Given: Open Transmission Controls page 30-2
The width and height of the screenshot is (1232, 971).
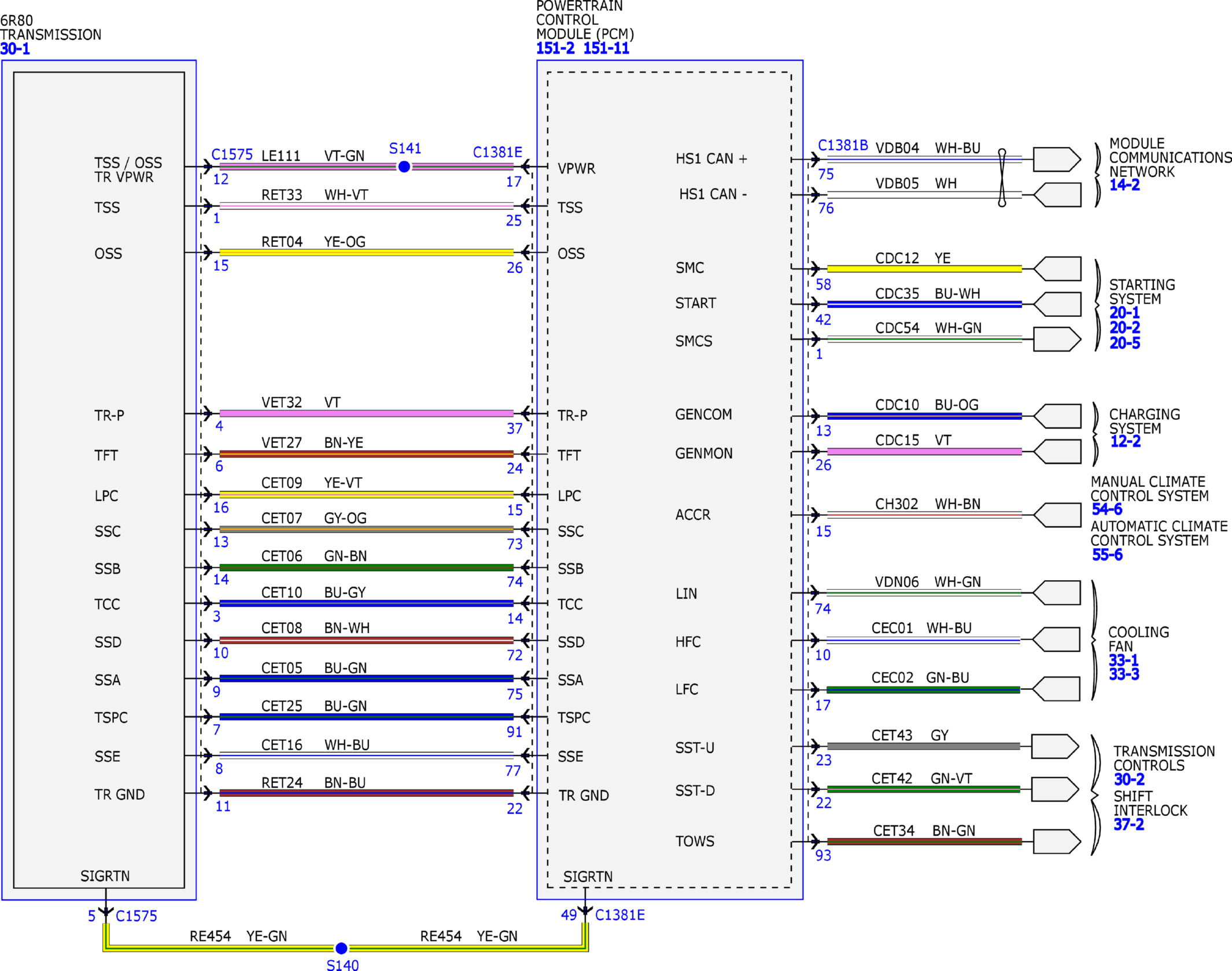Looking at the screenshot, I should [1129, 780].
